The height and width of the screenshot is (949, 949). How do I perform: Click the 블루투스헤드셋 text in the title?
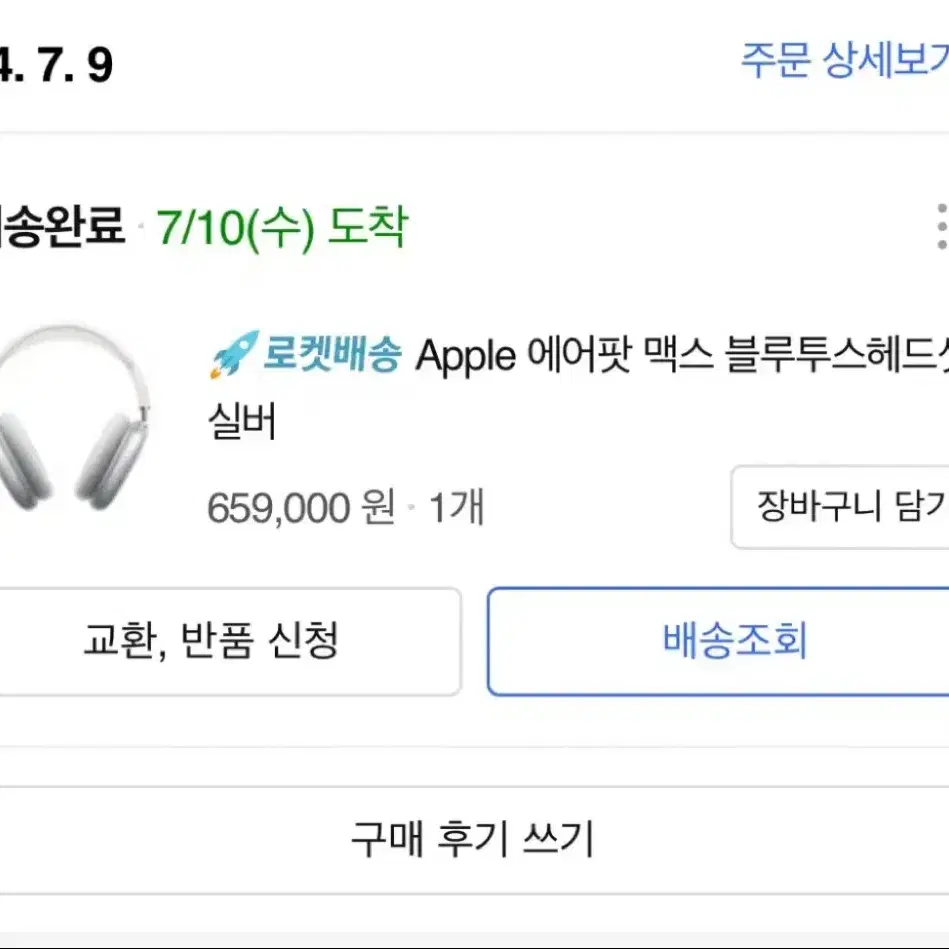(x=837, y=354)
